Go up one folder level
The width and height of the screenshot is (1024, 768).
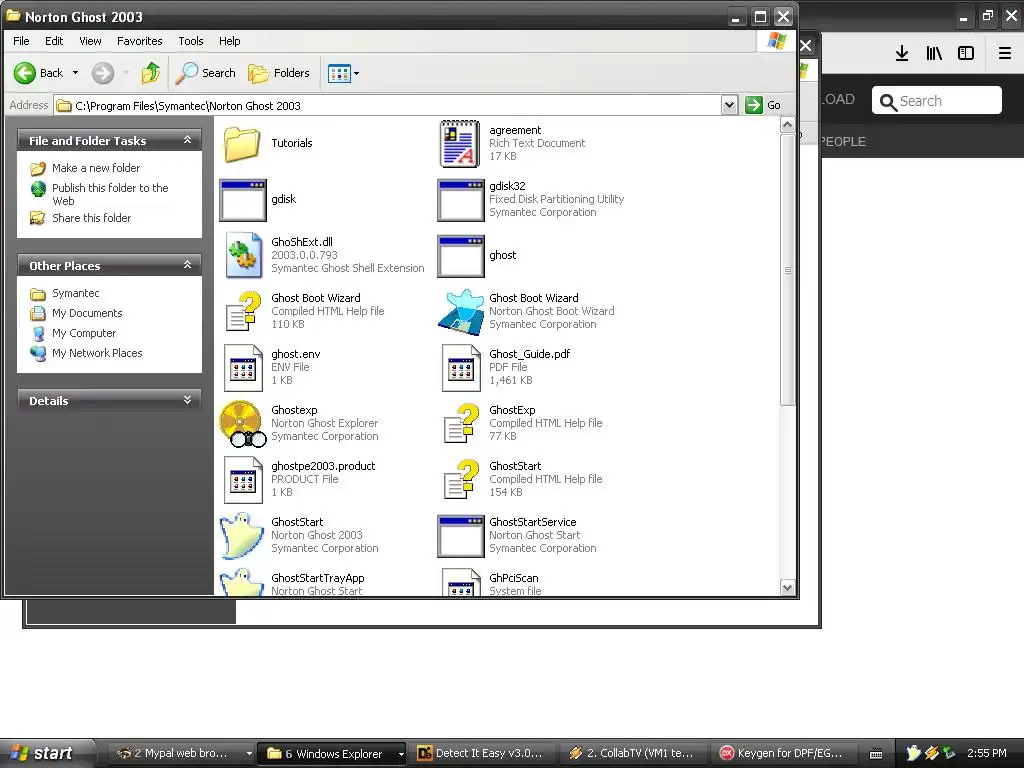151,73
